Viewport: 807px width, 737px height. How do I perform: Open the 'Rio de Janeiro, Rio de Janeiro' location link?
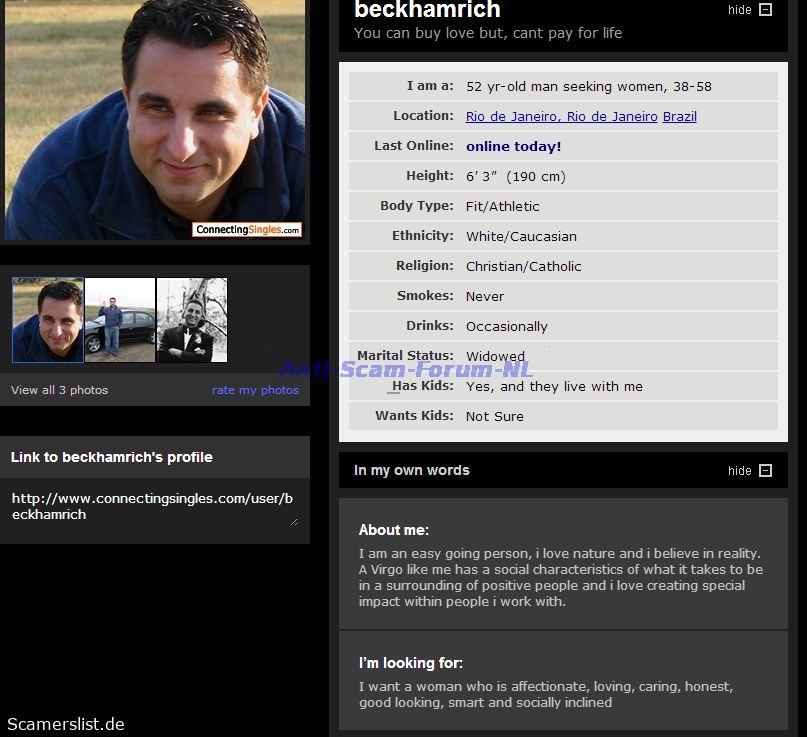561,117
